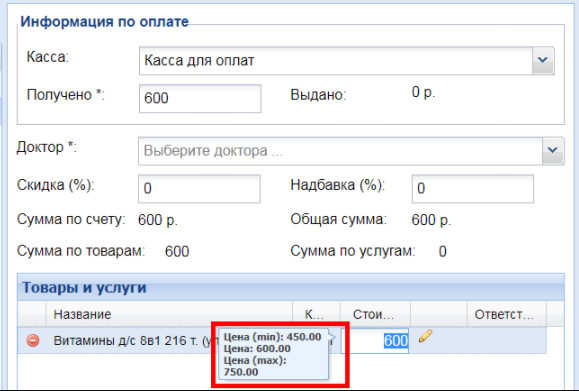Viewport: 579px width, 391px height.
Task: Click the 'К...' quantity column header
Action: point(316,314)
